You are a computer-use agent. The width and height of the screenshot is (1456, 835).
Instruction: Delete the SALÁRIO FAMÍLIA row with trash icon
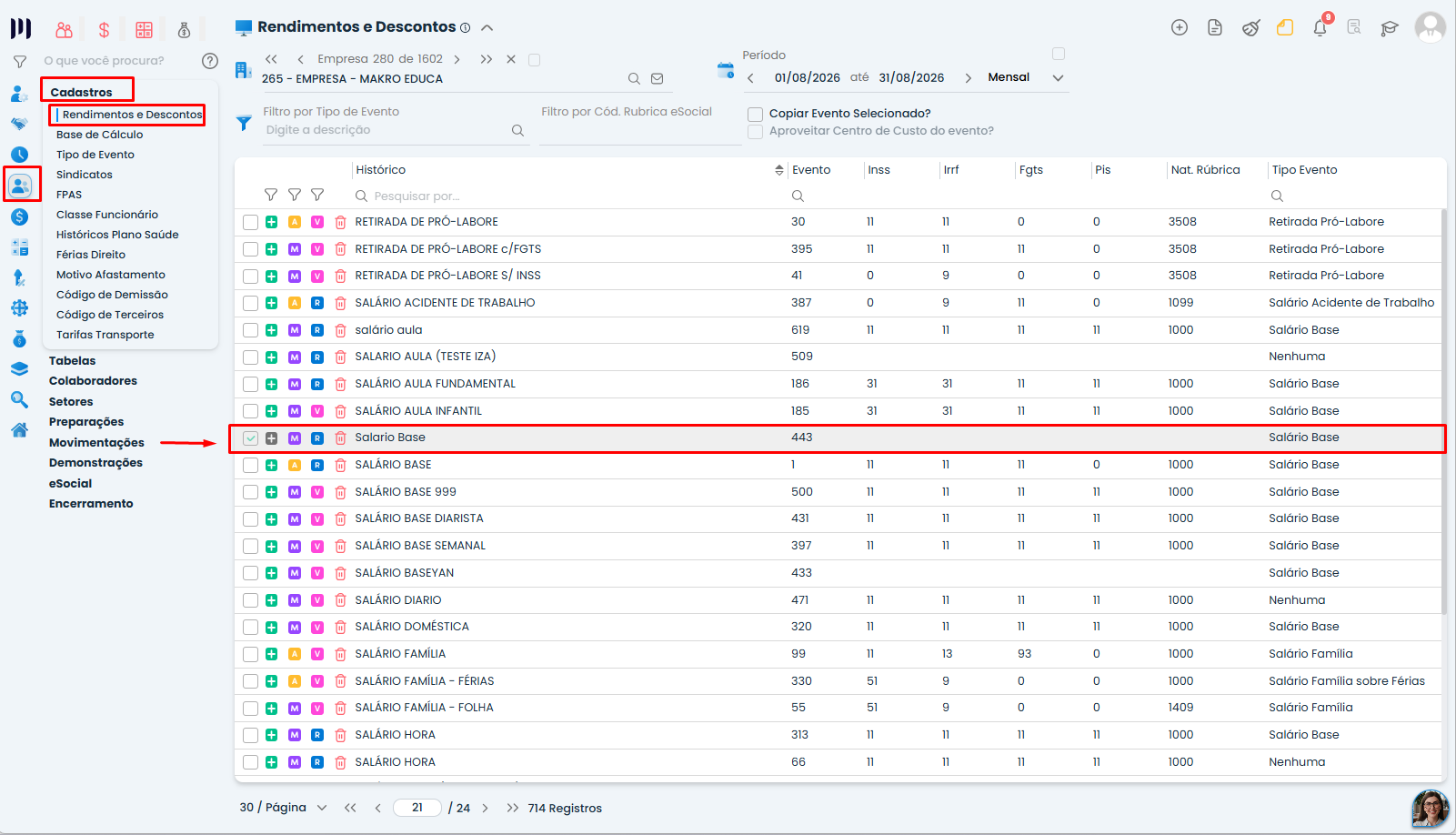click(340, 654)
